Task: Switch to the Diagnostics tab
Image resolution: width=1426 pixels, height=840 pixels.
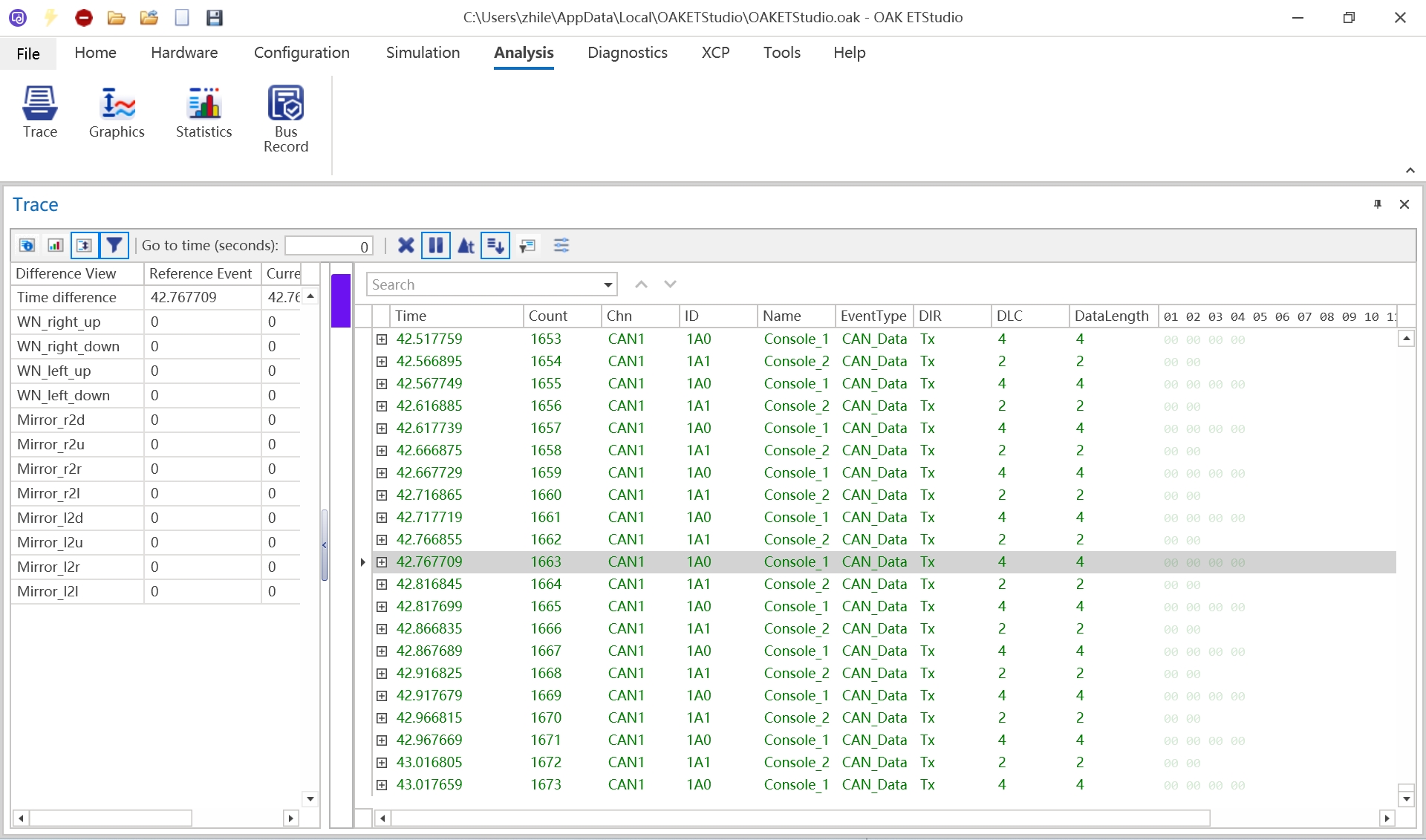Action: pyautogui.click(x=627, y=53)
